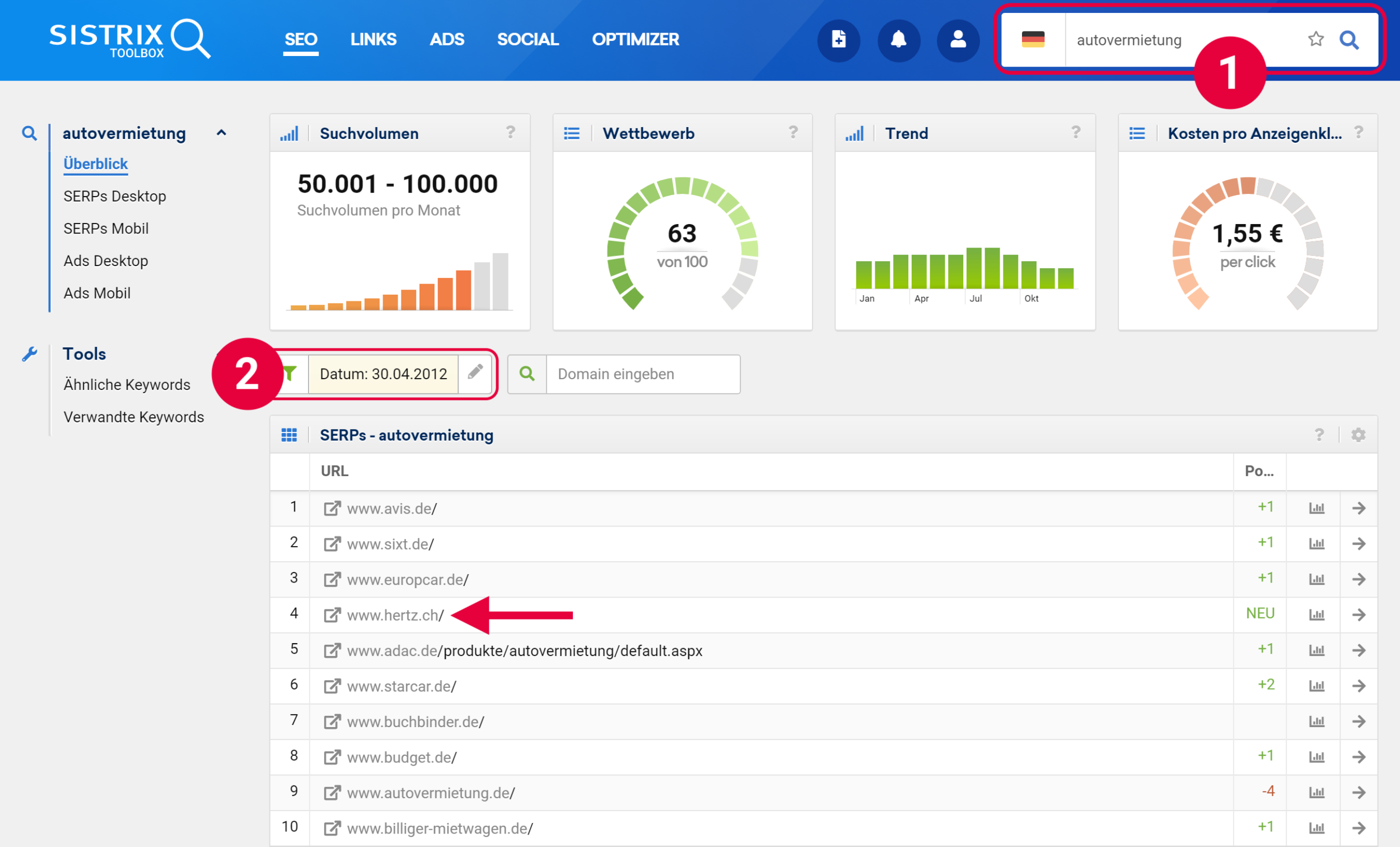This screenshot has width=1400, height=847.
Task: Click the URL column header
Action: tap(334, 471)
